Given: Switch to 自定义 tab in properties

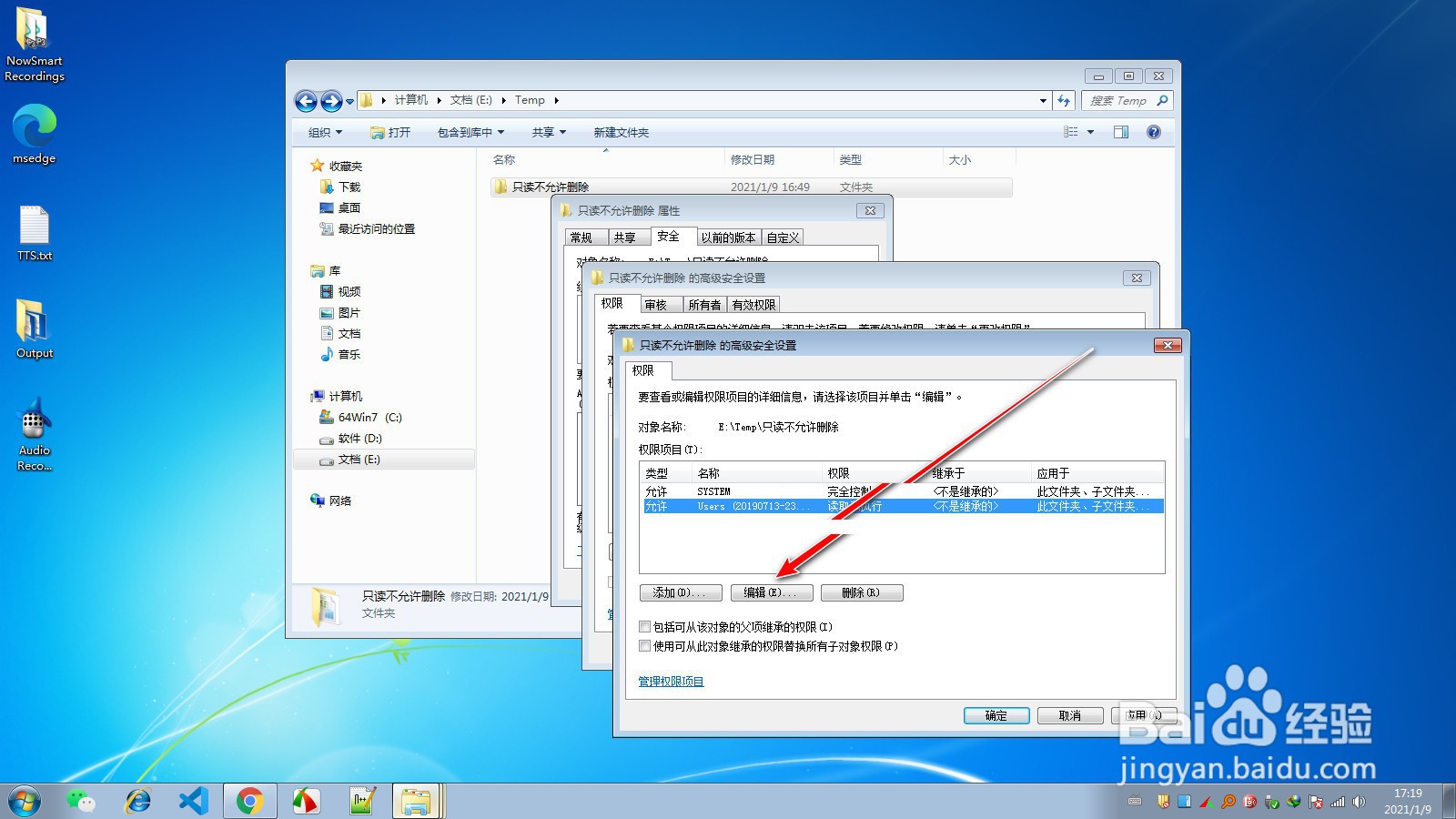Looking at the screenshot, I should [x=783, y=238].
